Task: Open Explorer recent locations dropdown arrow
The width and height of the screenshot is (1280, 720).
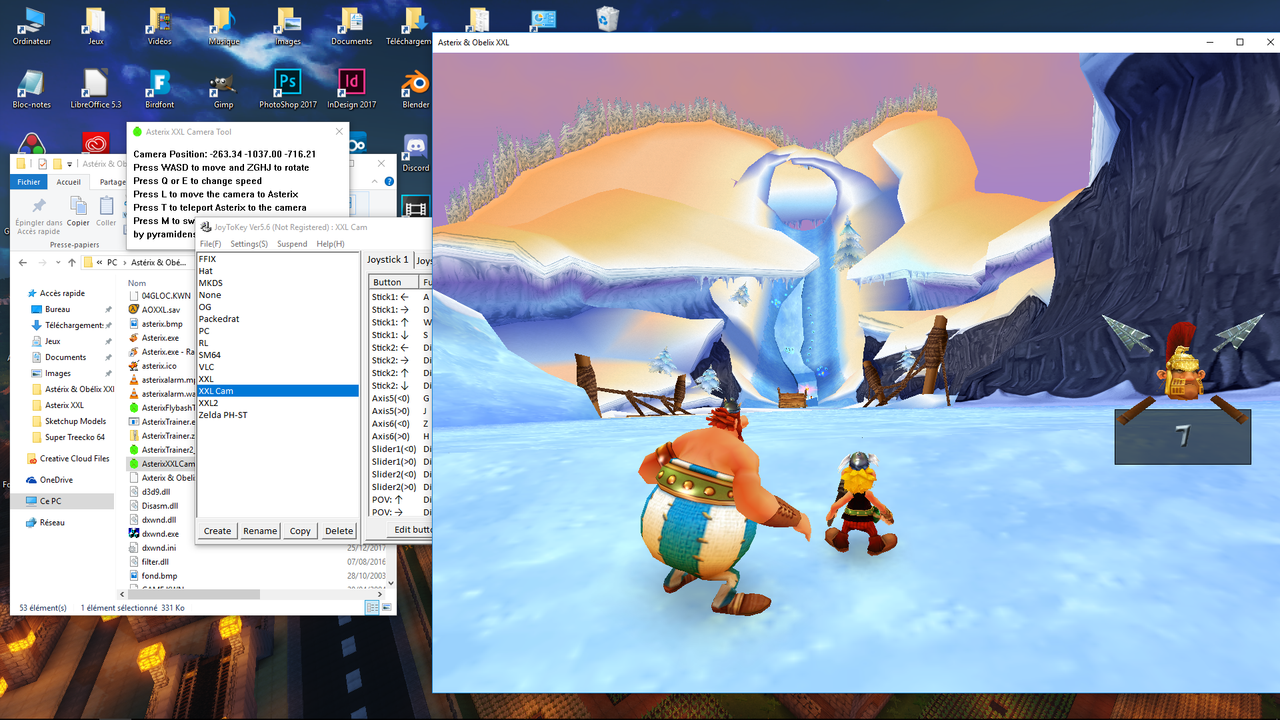Action: (x=57, y=262)
